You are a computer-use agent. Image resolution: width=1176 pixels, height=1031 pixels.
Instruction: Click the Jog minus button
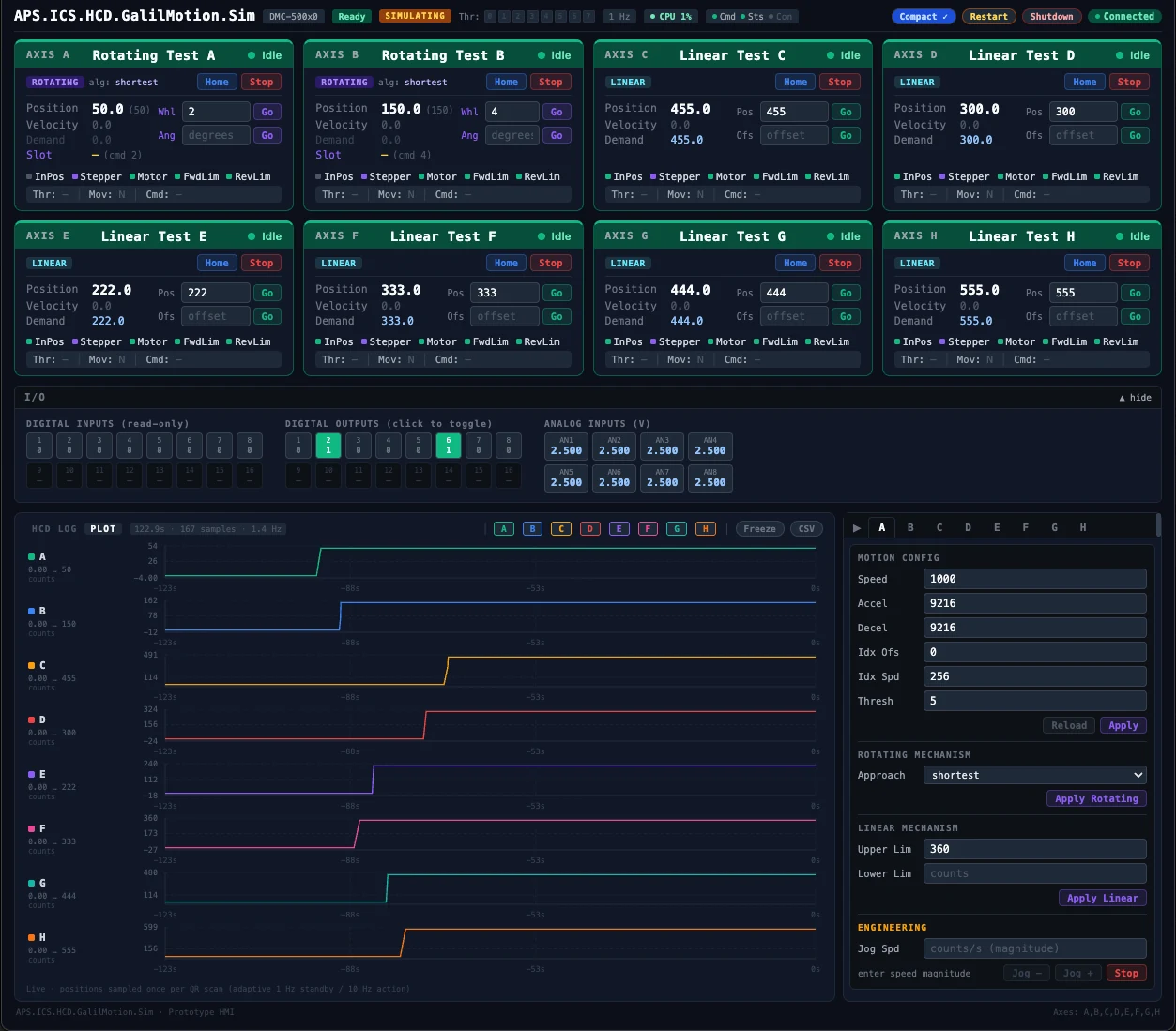[1027, 973]
